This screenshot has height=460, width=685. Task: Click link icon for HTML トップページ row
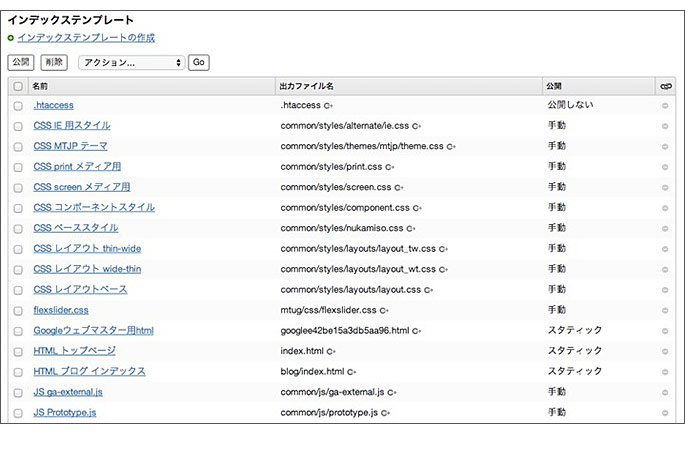click(x=665, y=352)
